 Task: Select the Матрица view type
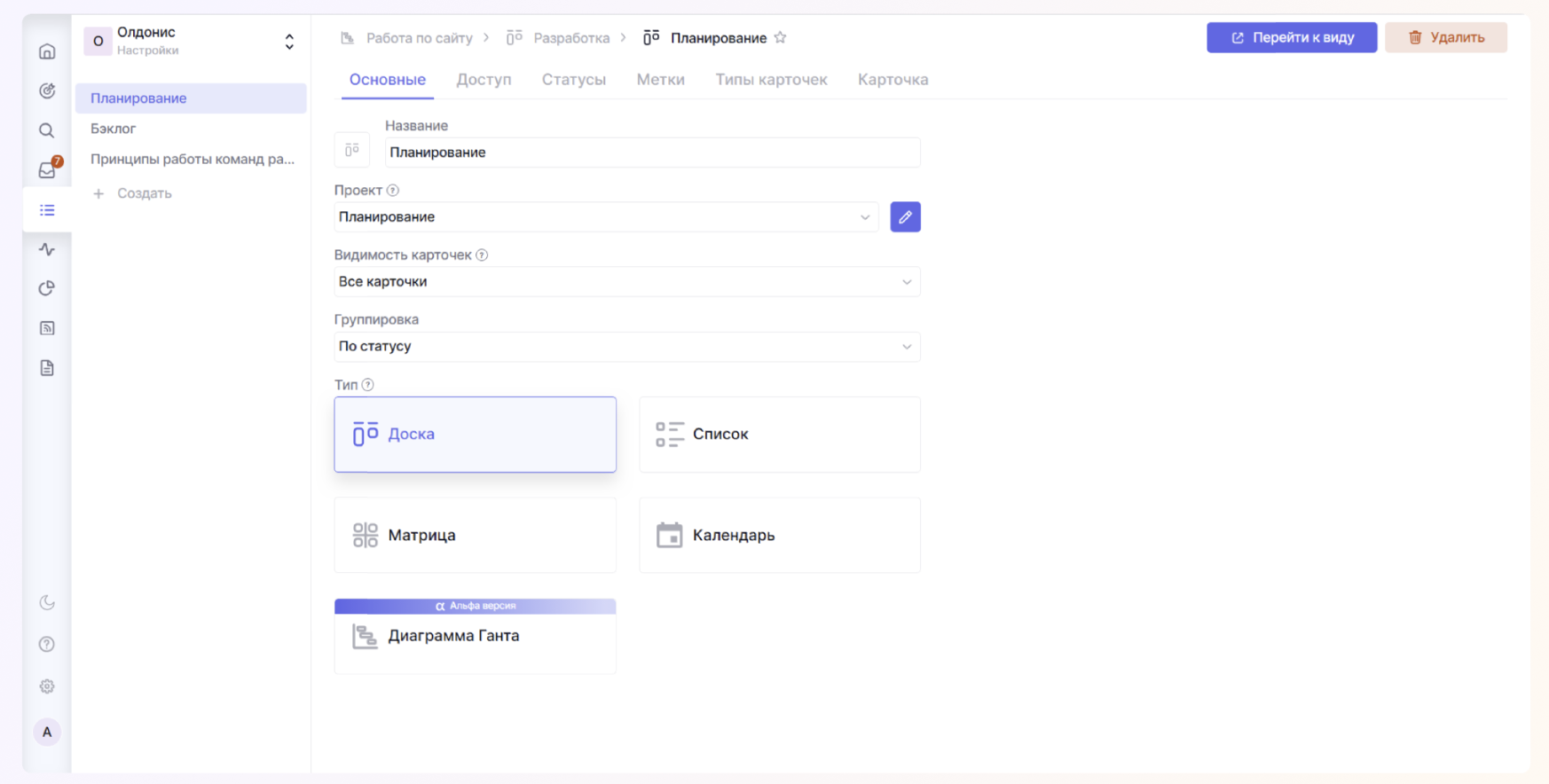pos(475,535)
